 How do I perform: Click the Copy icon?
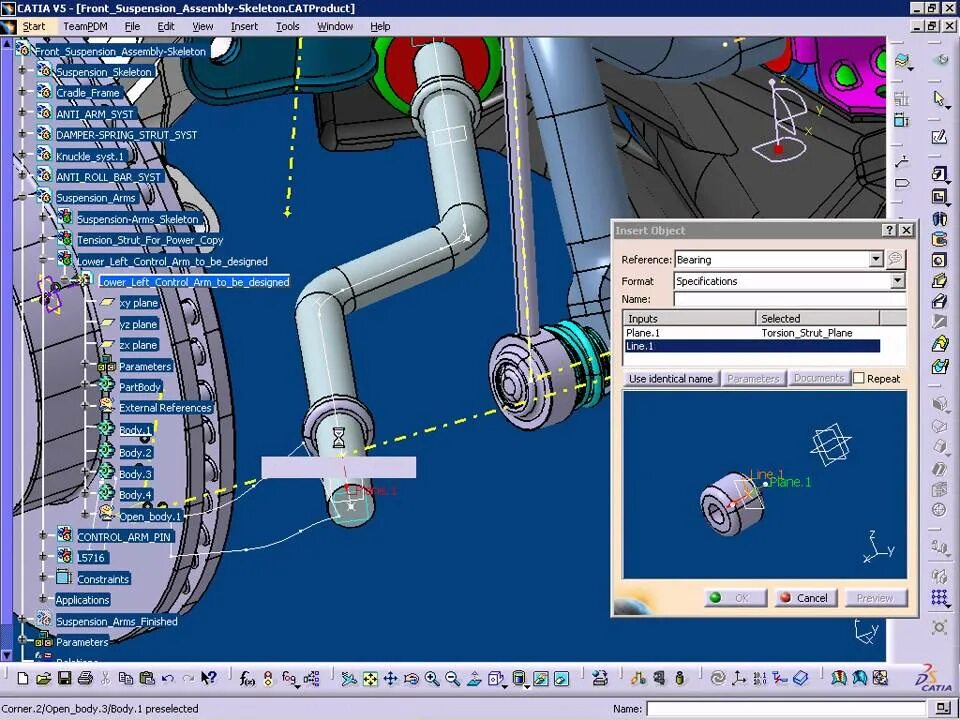(x=126, y=678)
